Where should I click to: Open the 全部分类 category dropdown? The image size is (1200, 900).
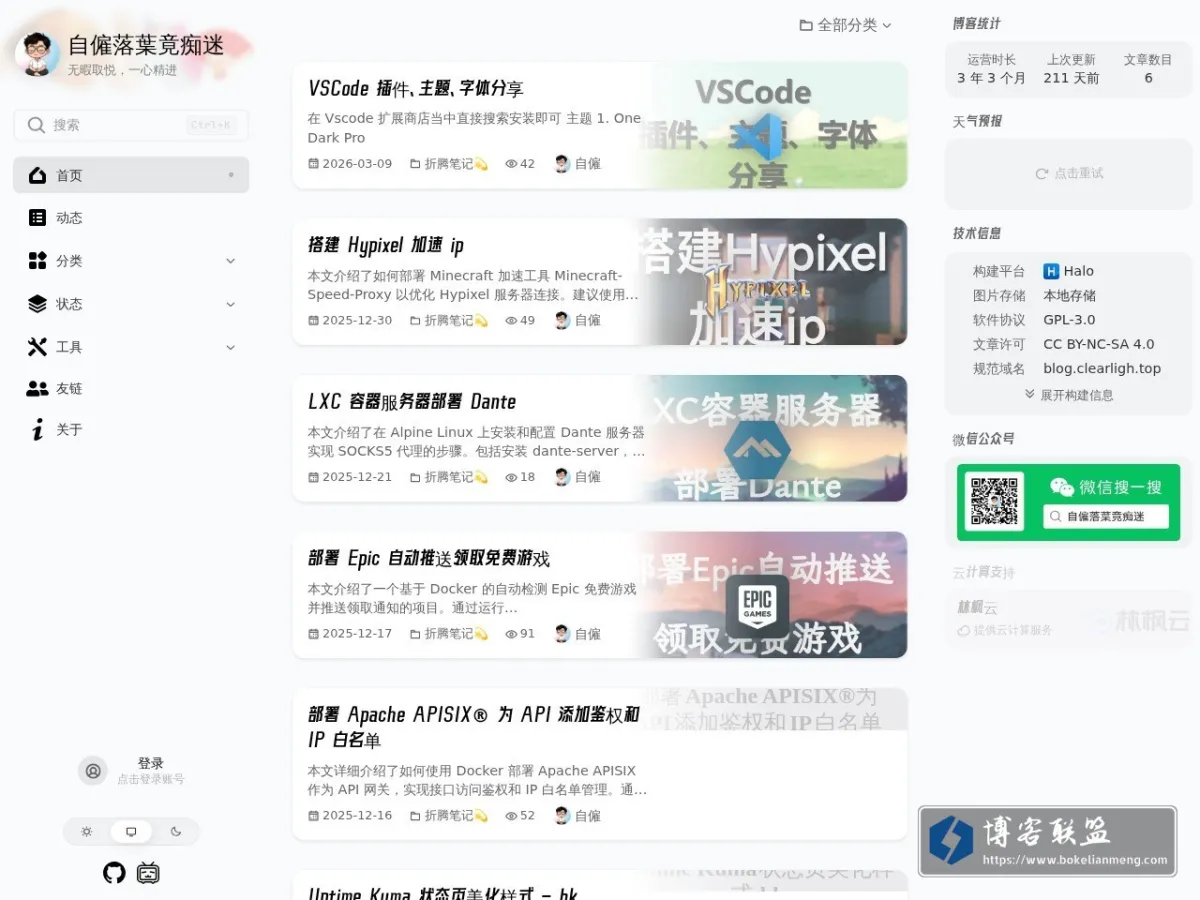tap(845, 25)
